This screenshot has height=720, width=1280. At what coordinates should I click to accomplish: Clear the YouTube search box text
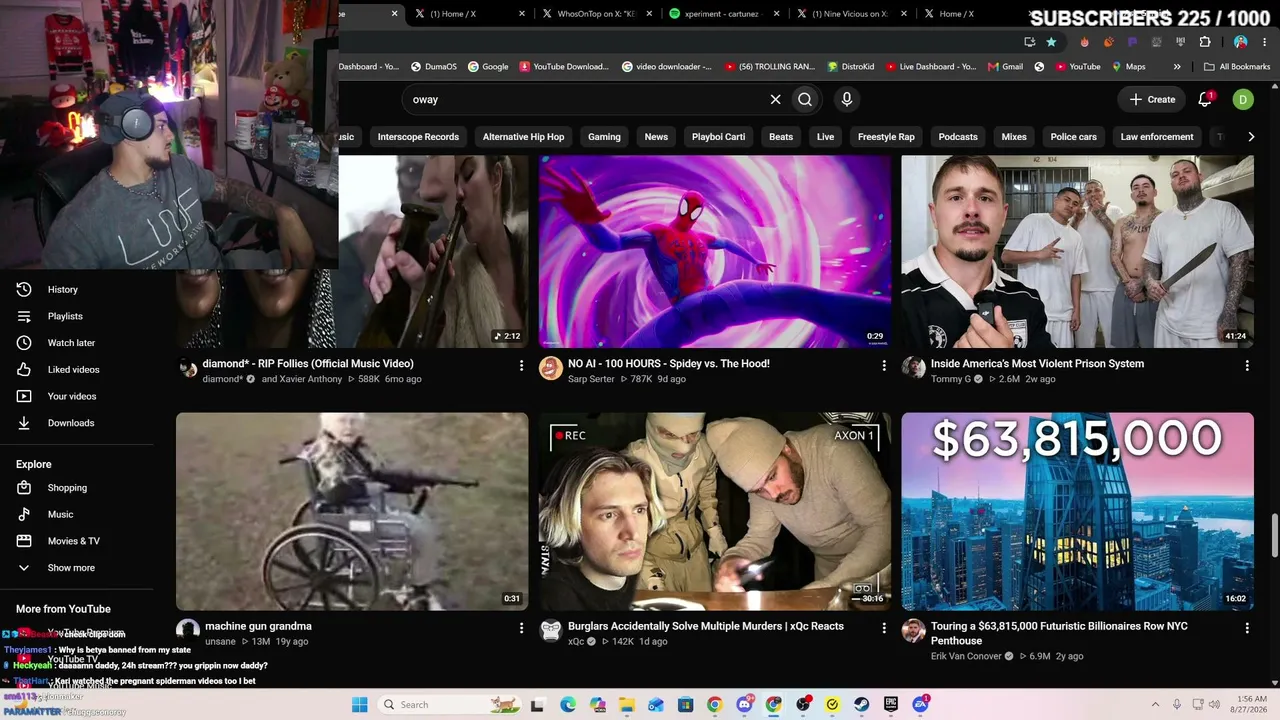tap(775, 99)
